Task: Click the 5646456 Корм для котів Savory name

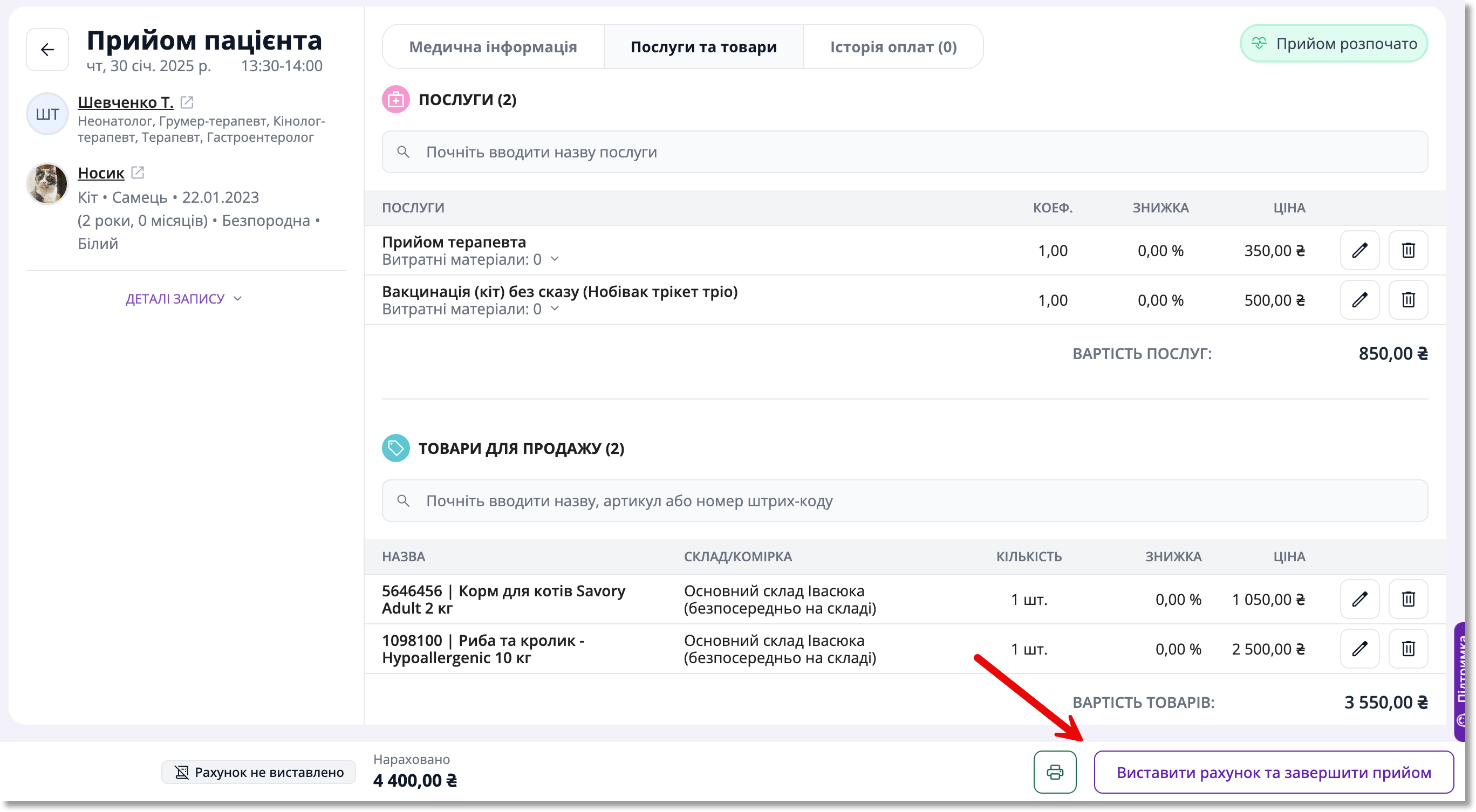Action: (x=504, y=599)
